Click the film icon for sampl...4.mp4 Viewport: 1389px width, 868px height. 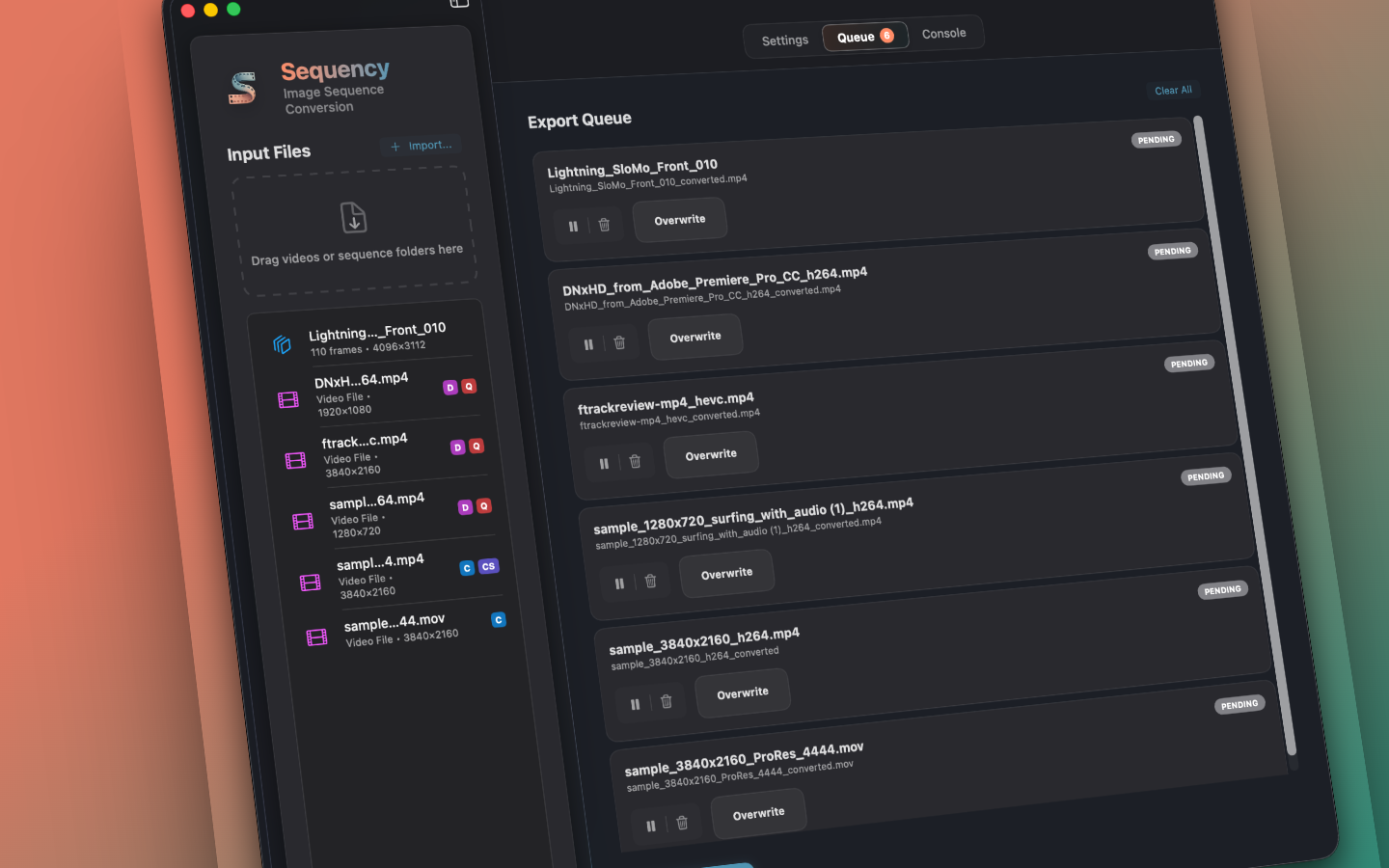(x=310, y=583)
